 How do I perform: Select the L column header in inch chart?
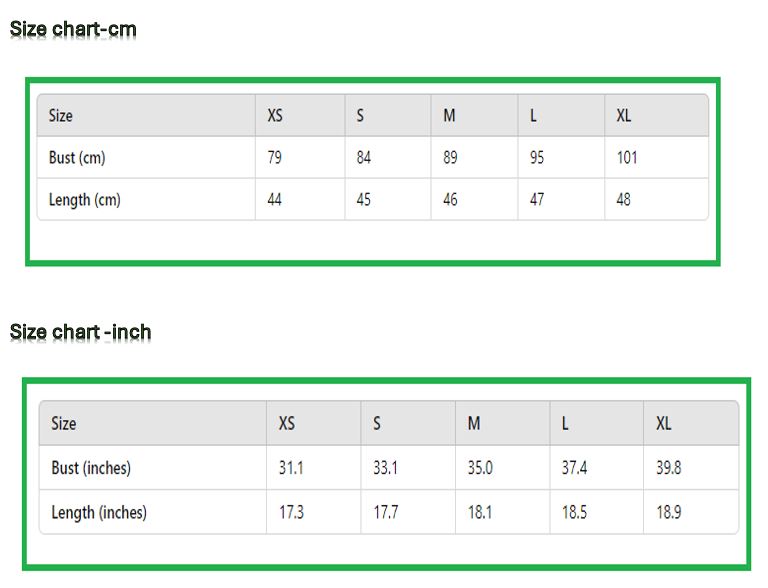tap(565, 424)
